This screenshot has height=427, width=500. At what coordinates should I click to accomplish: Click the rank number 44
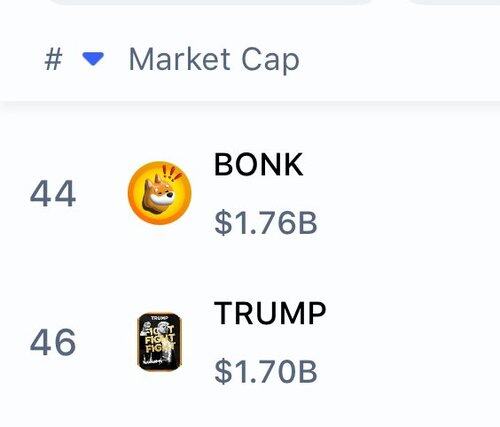click(x=53, y=193)
